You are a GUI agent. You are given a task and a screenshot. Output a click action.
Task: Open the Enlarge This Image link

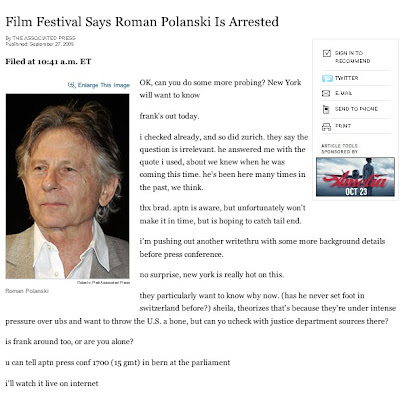(103, 85)
